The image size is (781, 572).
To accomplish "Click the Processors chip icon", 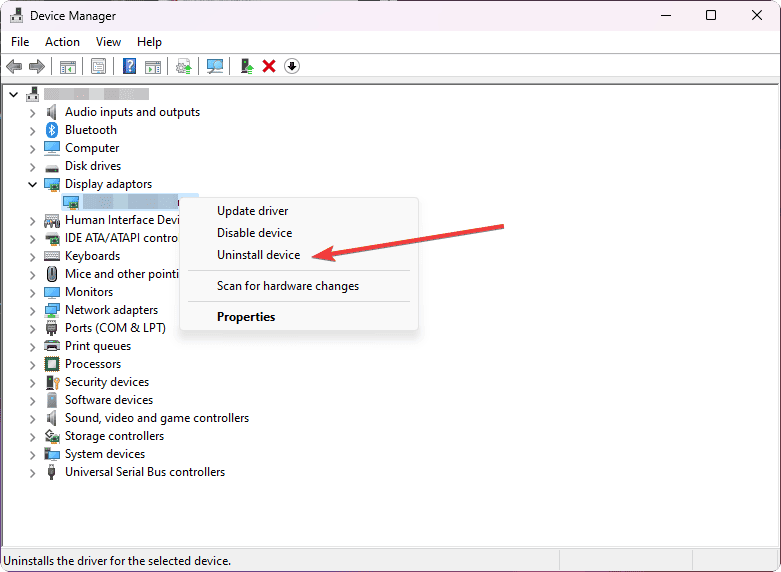I will 52,364.
